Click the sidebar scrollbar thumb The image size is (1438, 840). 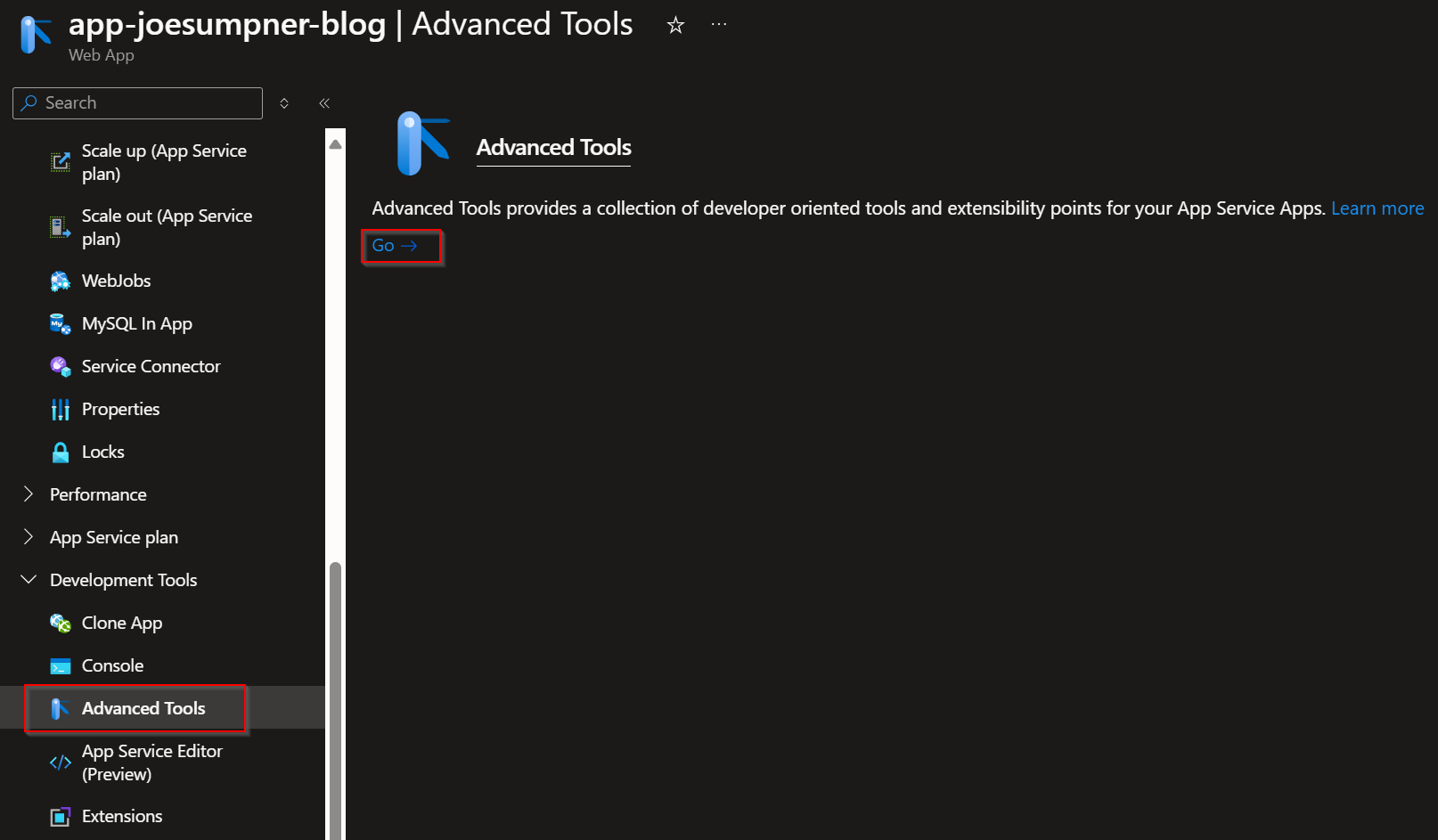click(x=336, y=700)
